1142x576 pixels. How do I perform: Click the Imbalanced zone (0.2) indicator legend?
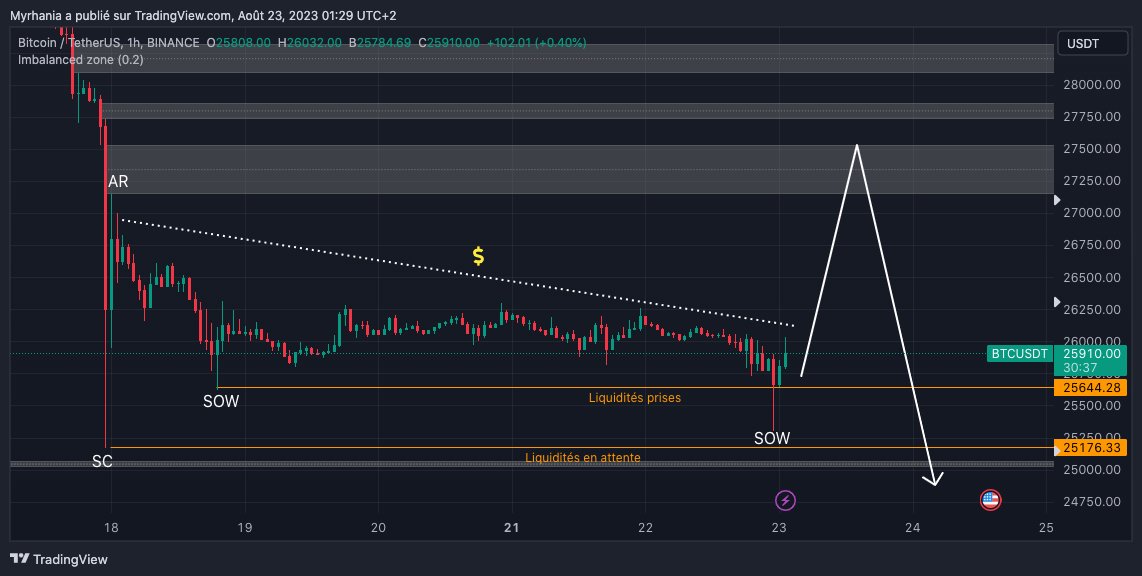tap(80, 60)
